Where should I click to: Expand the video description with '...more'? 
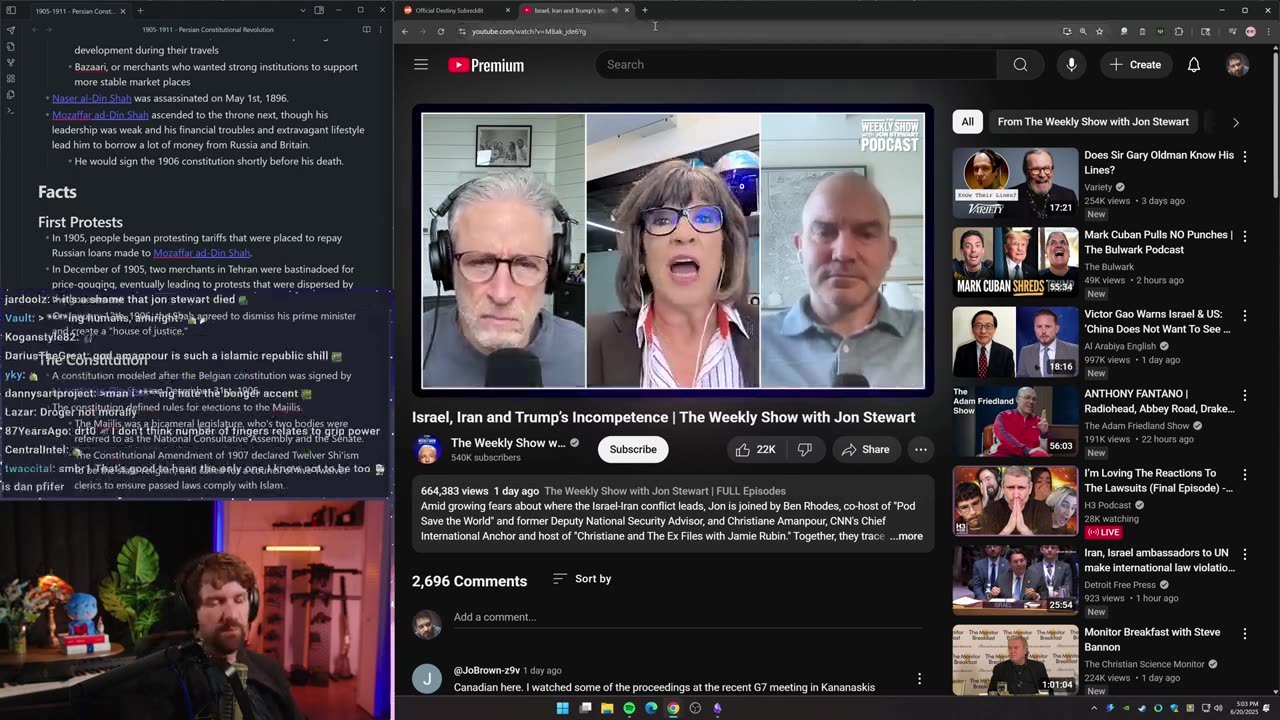point(906,537)
